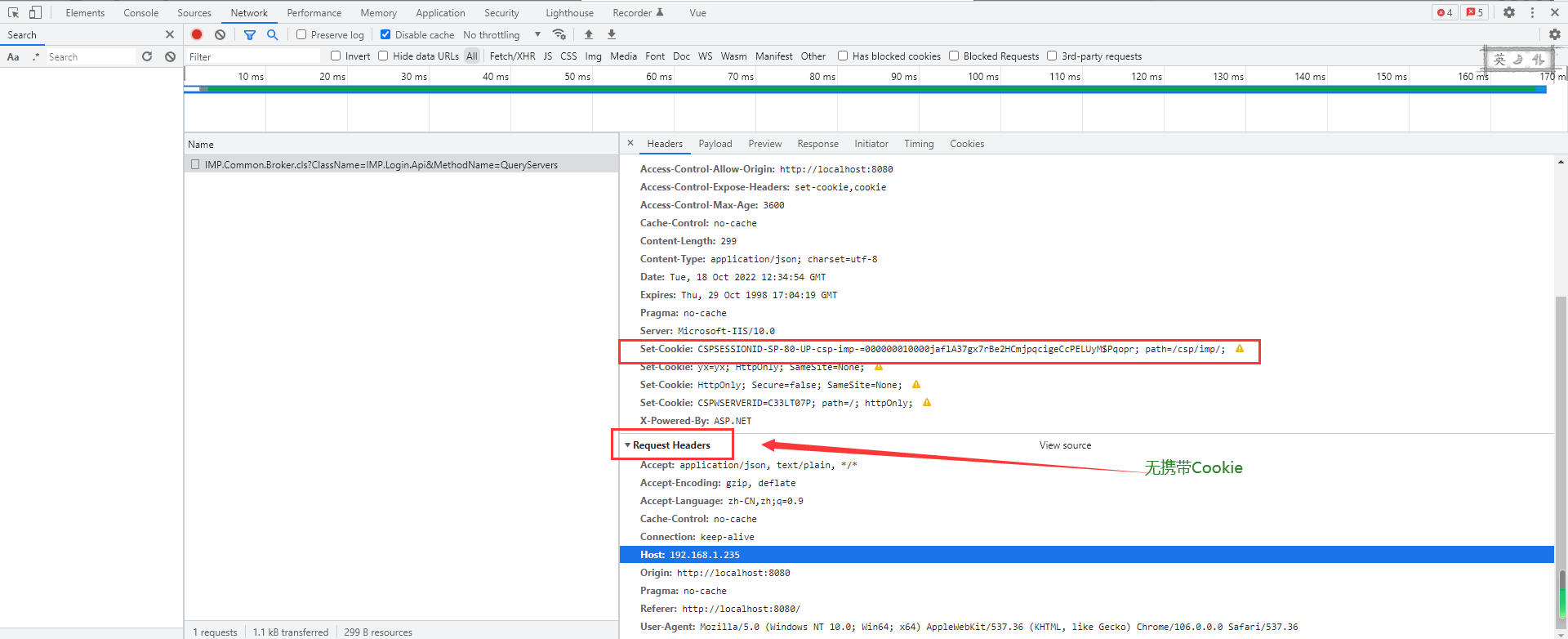Uncheck the Disable cache checkbox
1568x639 pixels.
tap(385, 34)
